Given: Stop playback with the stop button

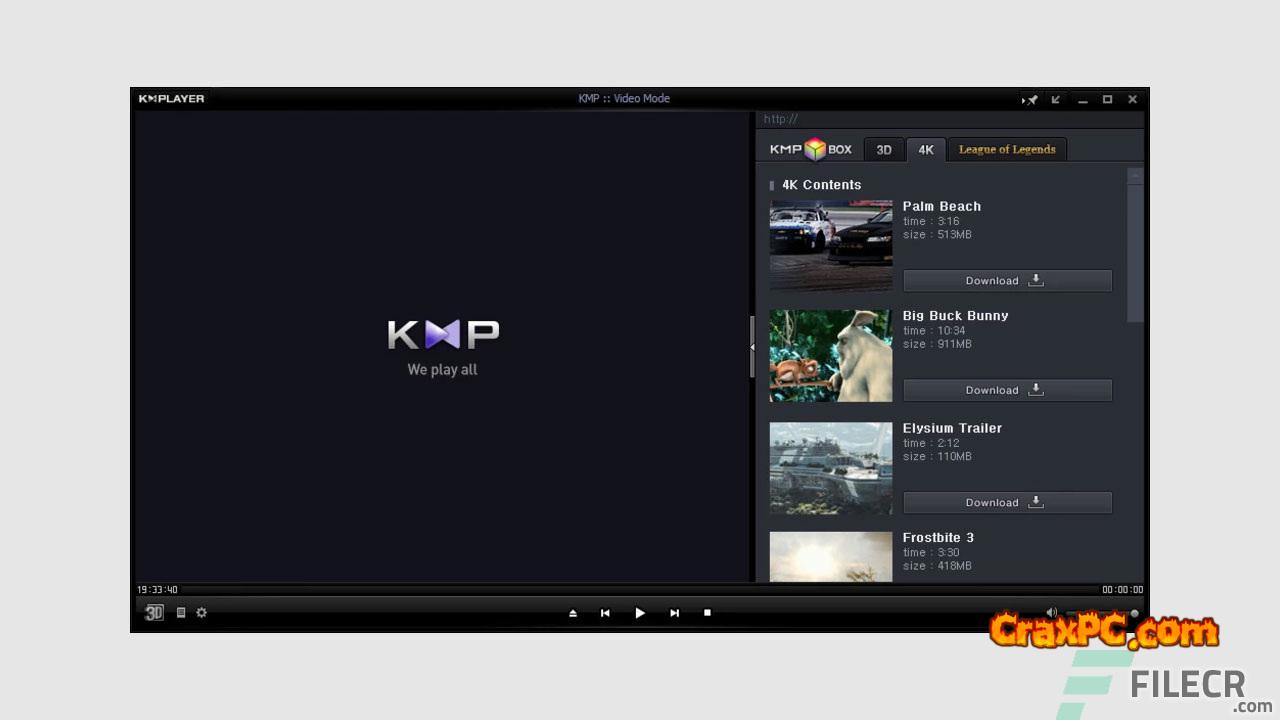Looking at the screenshot, I should coord(707,613).
